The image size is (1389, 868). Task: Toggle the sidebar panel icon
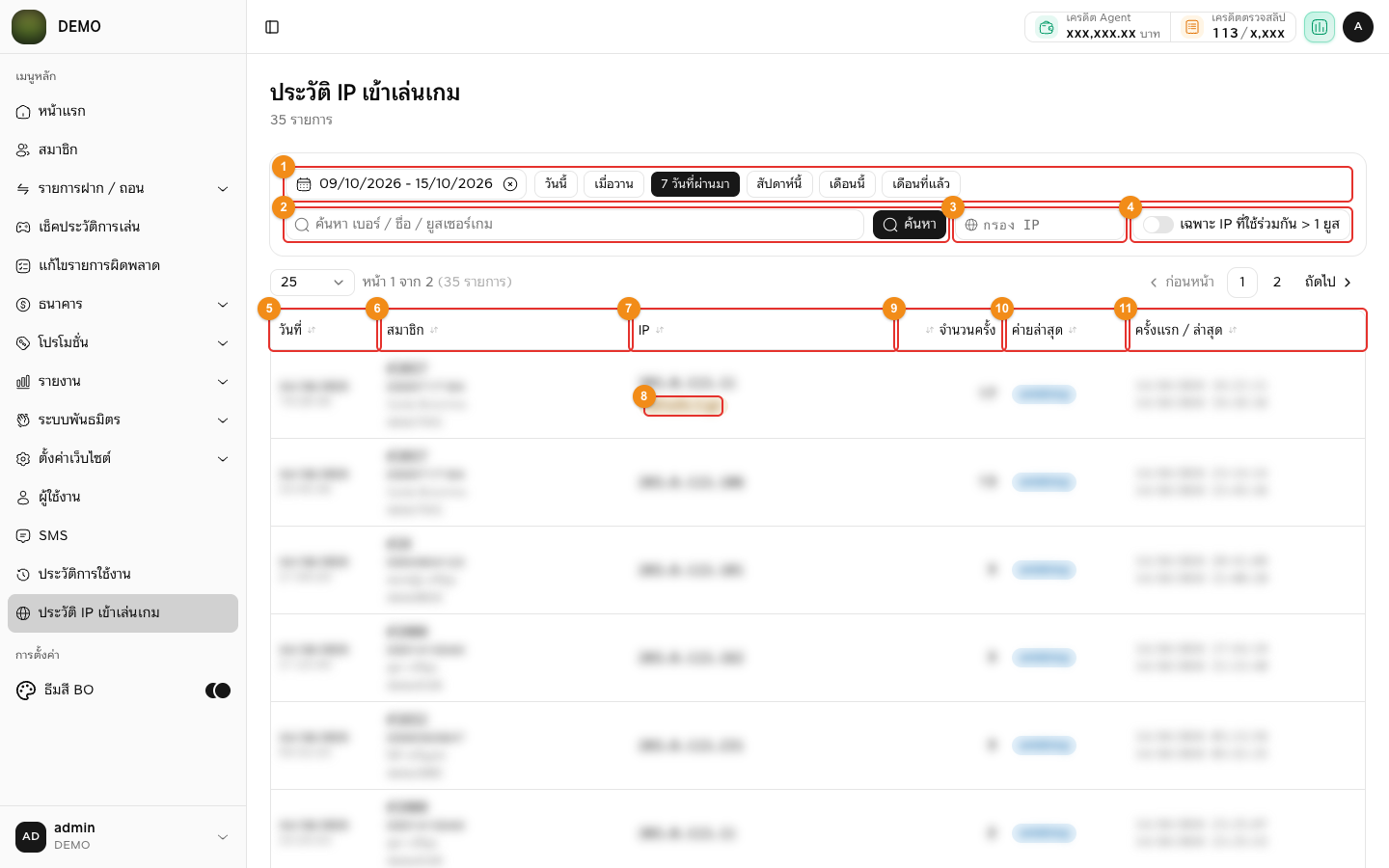[x=272, y=27]
